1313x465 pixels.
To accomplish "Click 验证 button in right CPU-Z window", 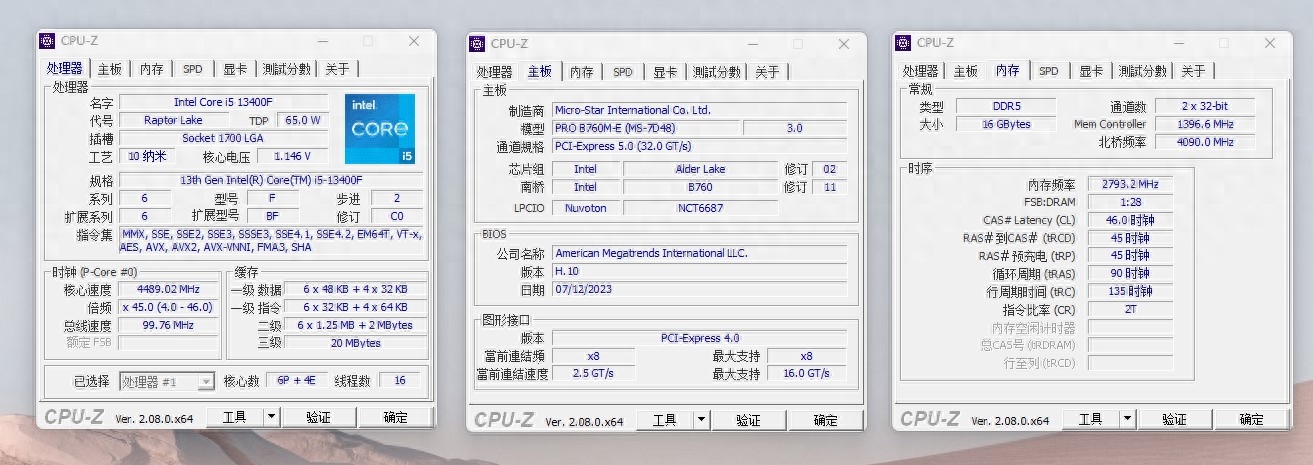I will click(1174, 419).
